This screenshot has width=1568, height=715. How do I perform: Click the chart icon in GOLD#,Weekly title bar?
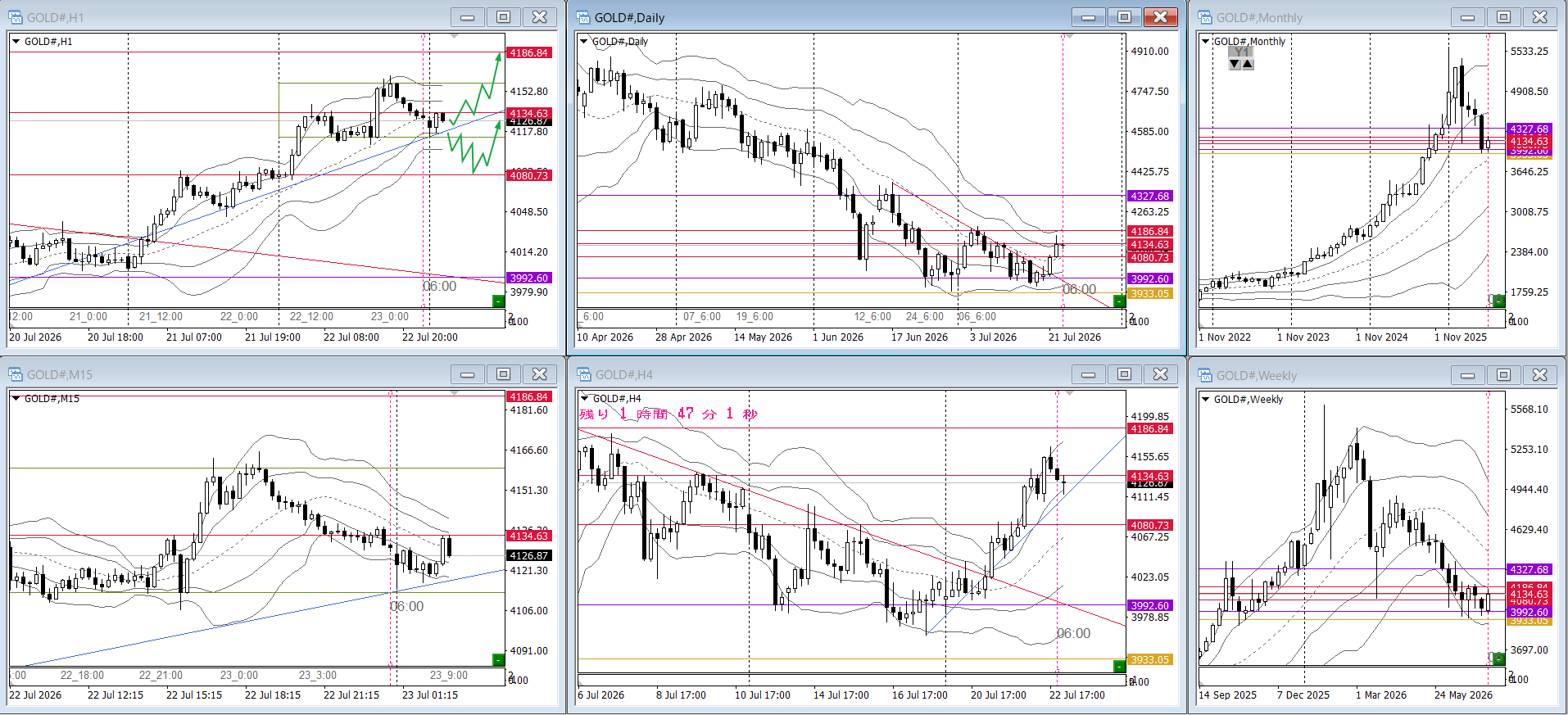(1205, 375)
